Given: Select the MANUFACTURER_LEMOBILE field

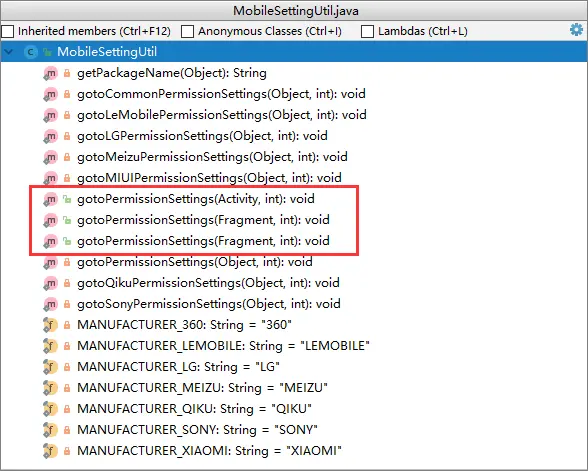Looking at the screenshot, I should point(224,346).
